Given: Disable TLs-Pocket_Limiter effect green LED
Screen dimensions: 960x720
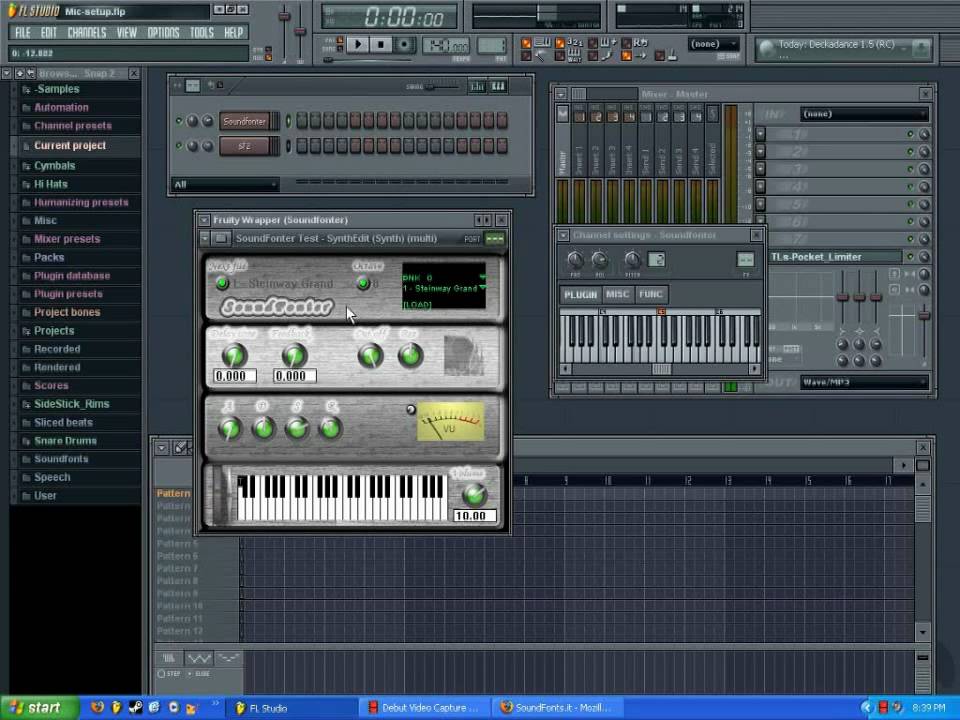Looking at the screenshot, I should point(910,257).
